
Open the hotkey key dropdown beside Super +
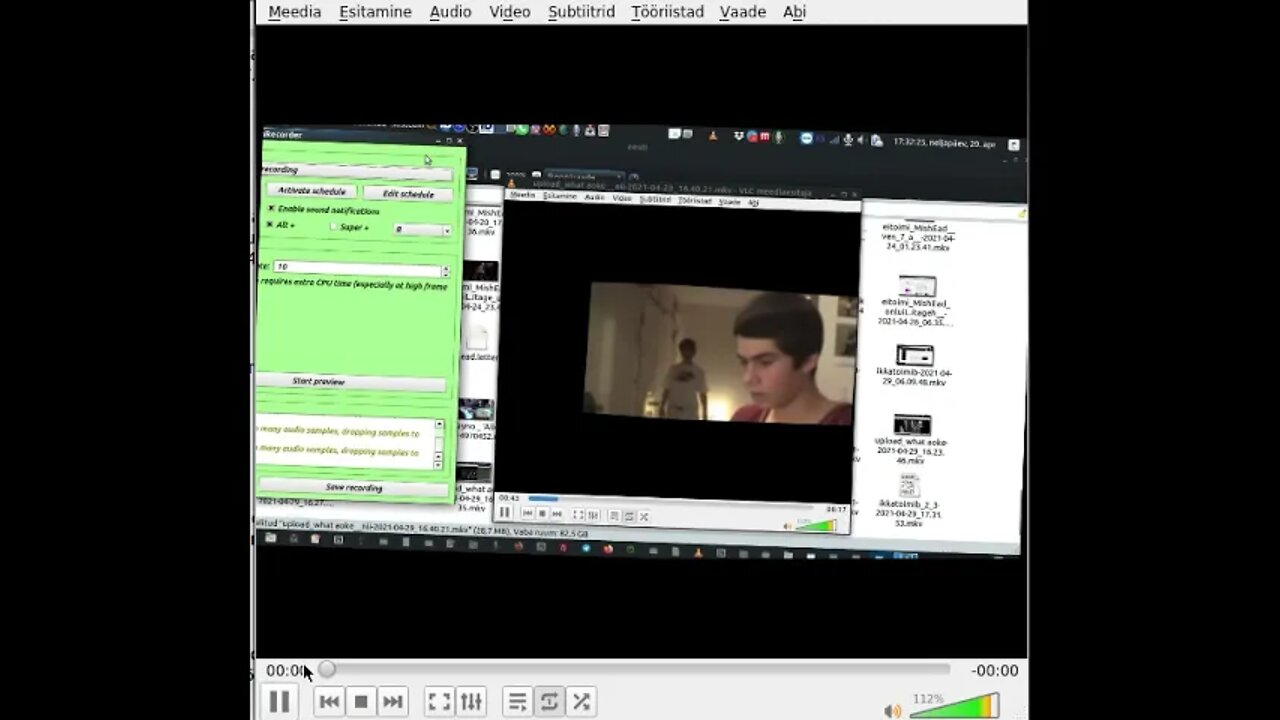coord(422,230)
